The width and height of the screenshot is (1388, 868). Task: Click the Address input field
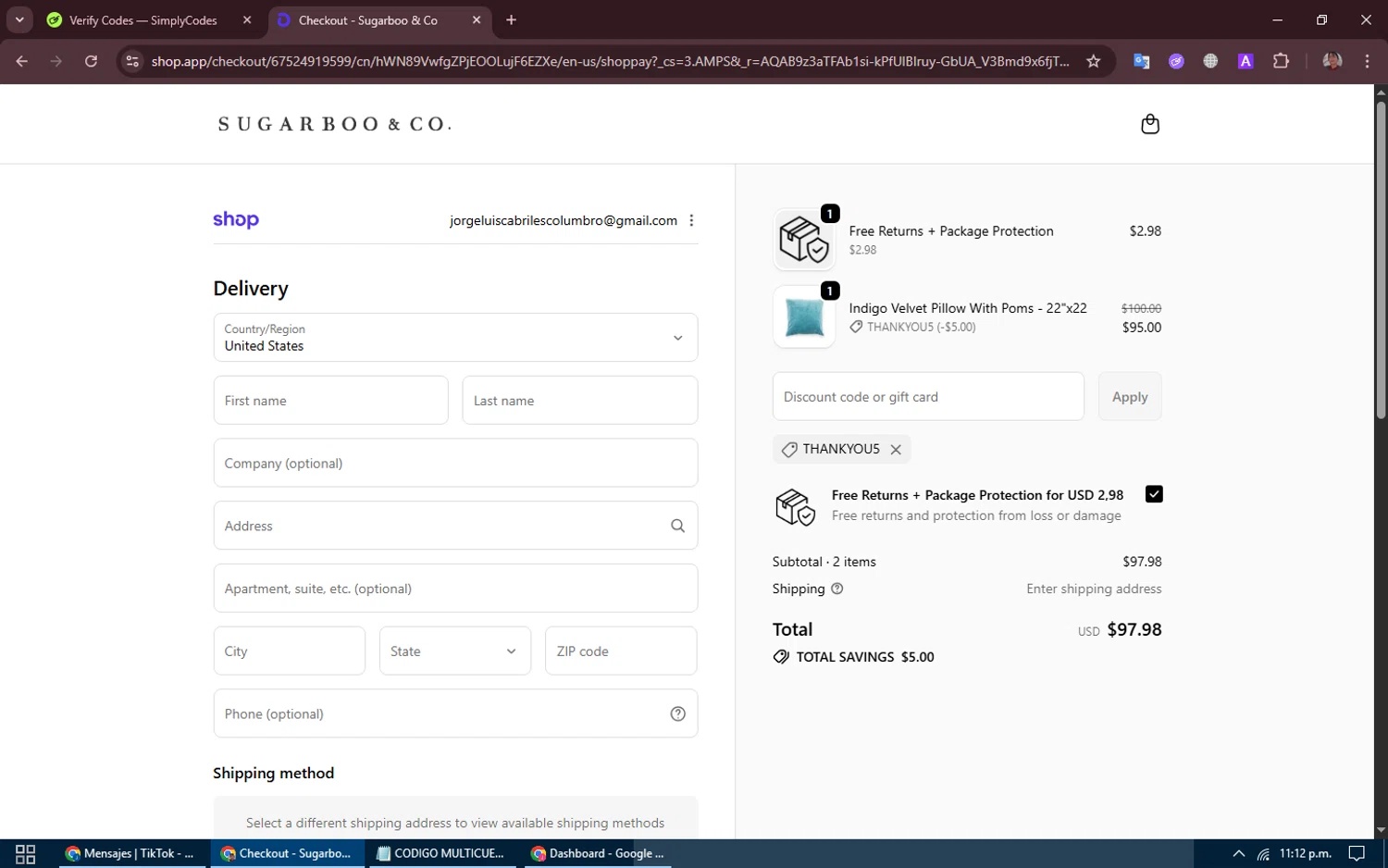(455, 526)
